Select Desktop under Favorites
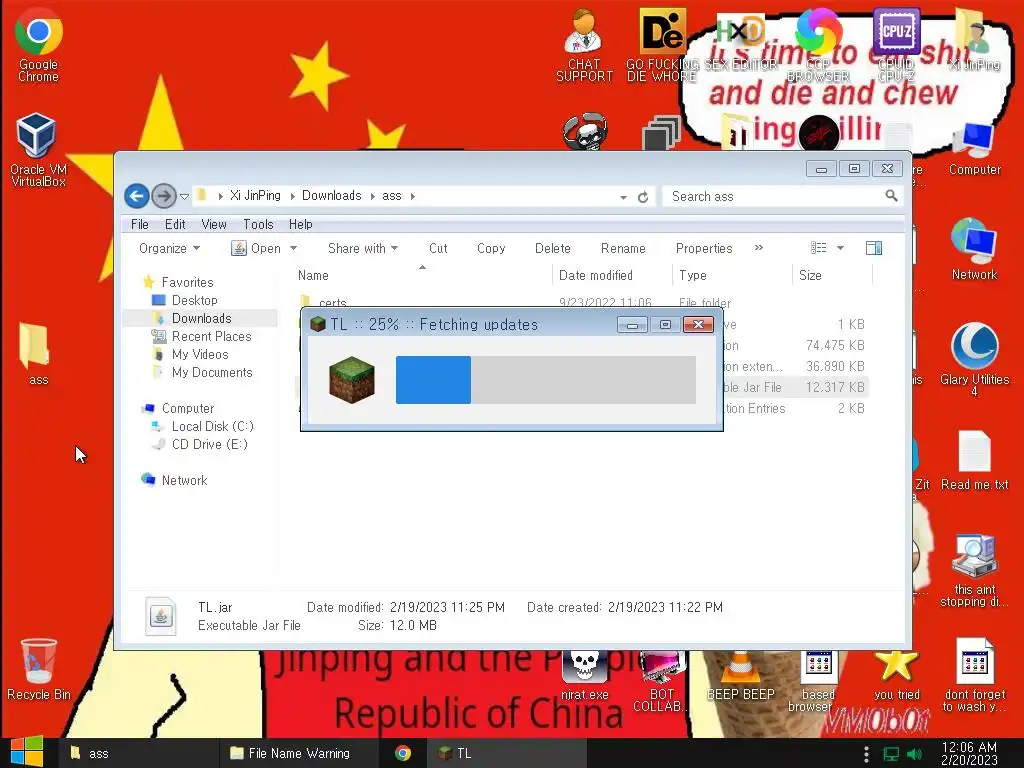The width and height of the screenshot is (1024, 768). (194, 300)
